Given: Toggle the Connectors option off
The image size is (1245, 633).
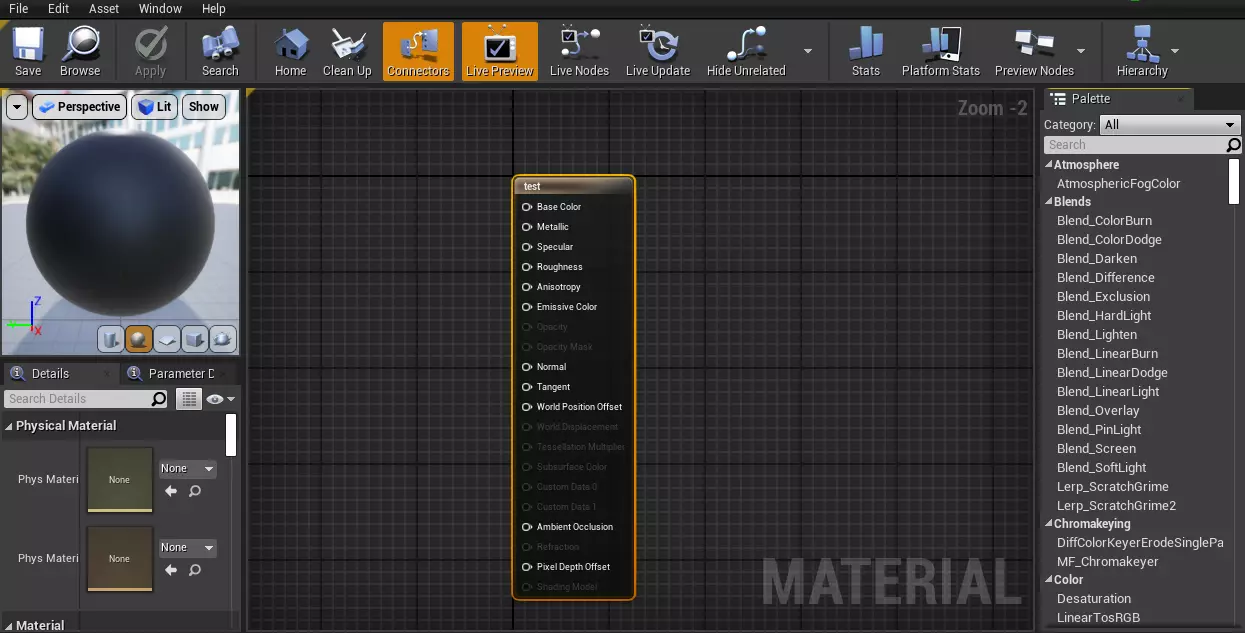Looking at the screenshot, I should [418, 51].
